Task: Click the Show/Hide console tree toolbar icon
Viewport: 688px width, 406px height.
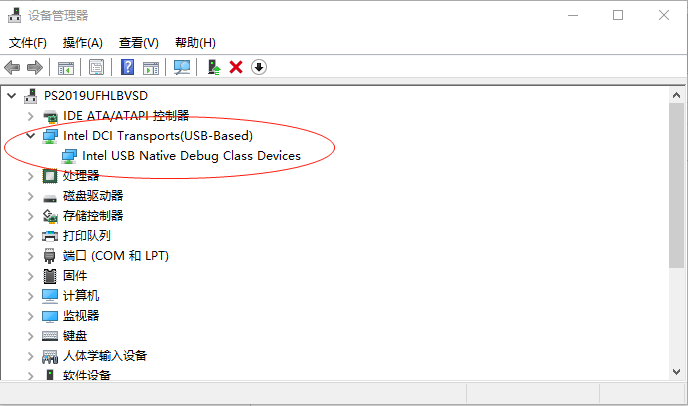Action: click(66, 68)
